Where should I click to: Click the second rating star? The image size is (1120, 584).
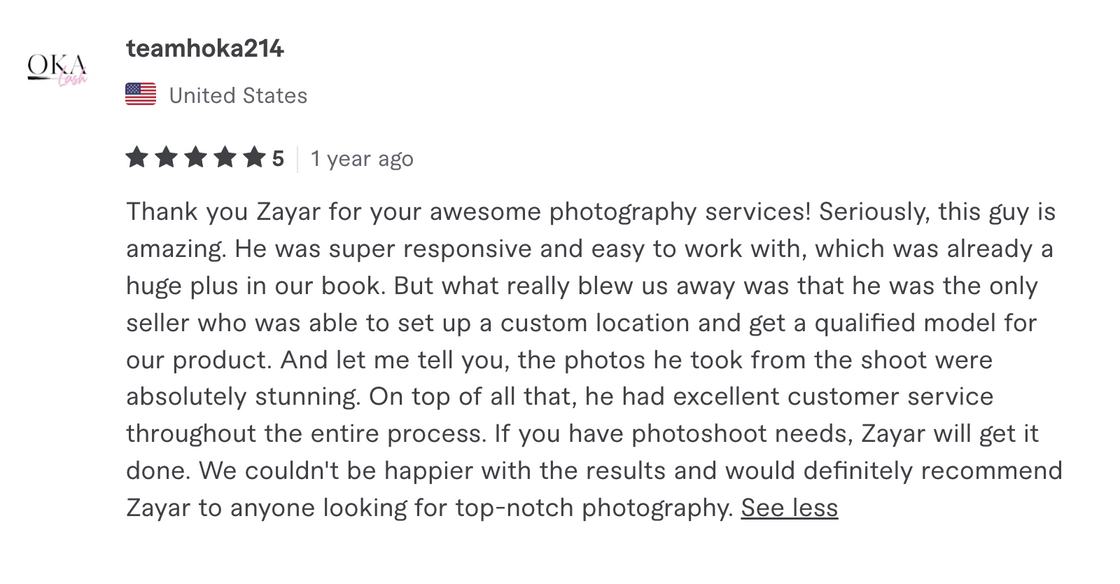tap(166, 158)
